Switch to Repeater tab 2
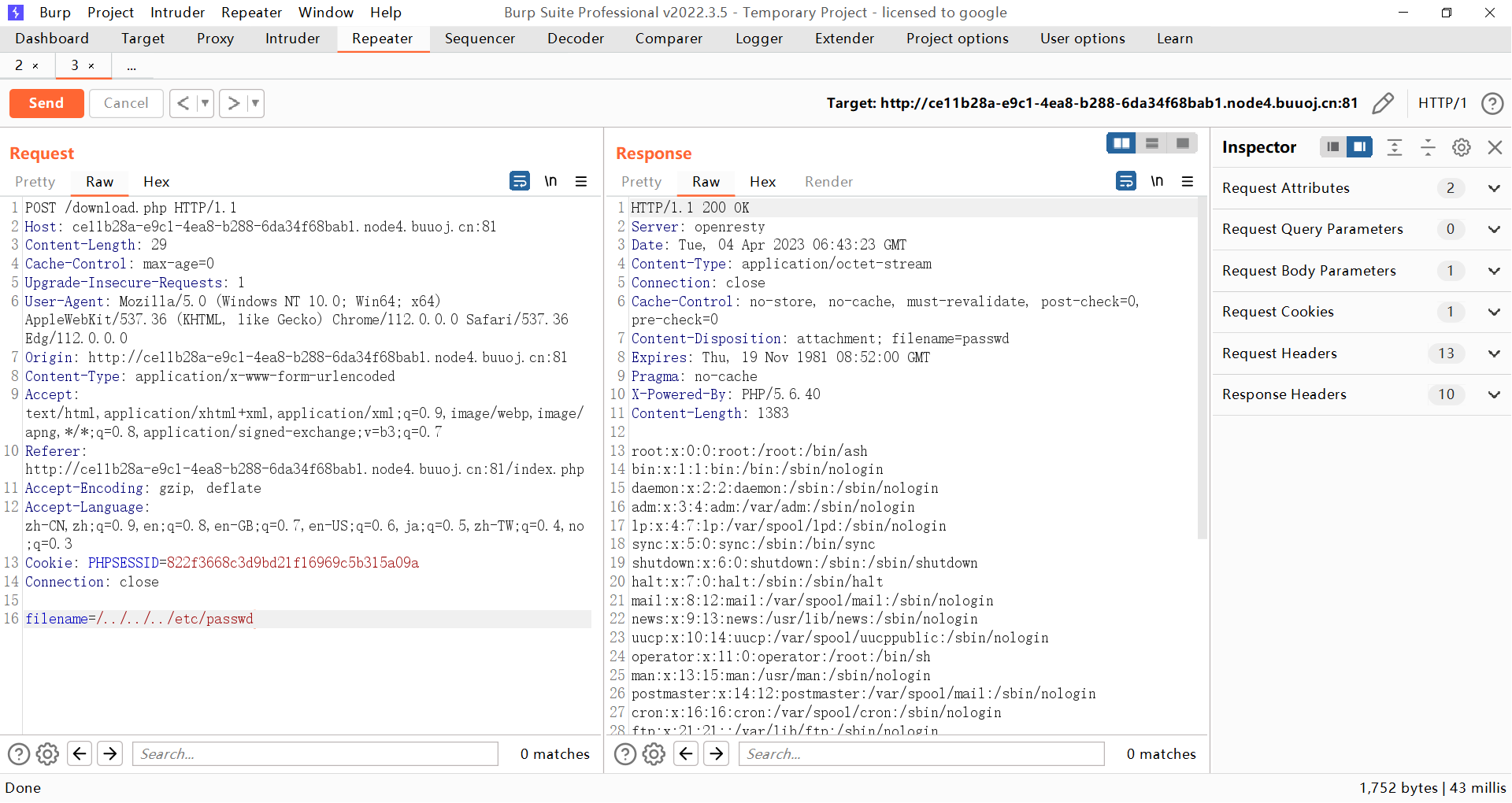Viewport: 1512px width, 803px height. pos(19,65)
